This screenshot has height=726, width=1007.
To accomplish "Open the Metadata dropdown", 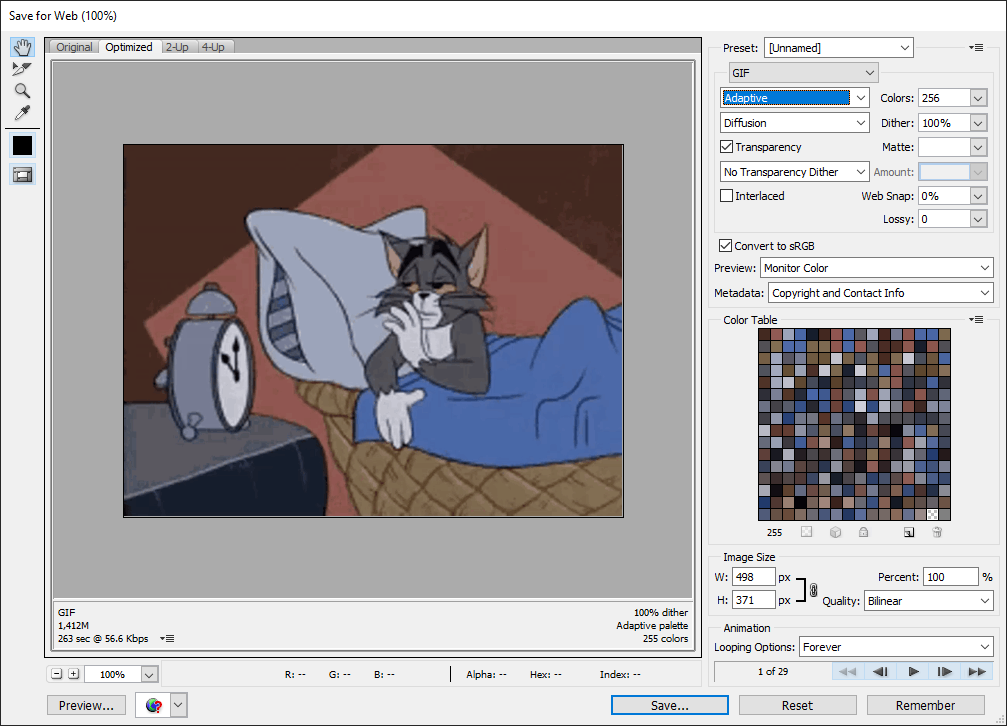I will coord(880,293).
